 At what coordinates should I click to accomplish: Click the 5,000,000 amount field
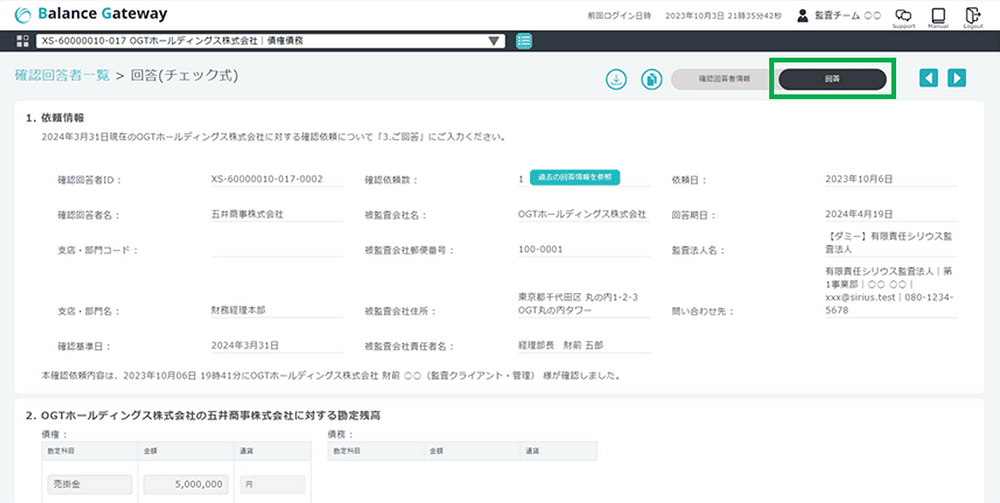tap(188, 485)
